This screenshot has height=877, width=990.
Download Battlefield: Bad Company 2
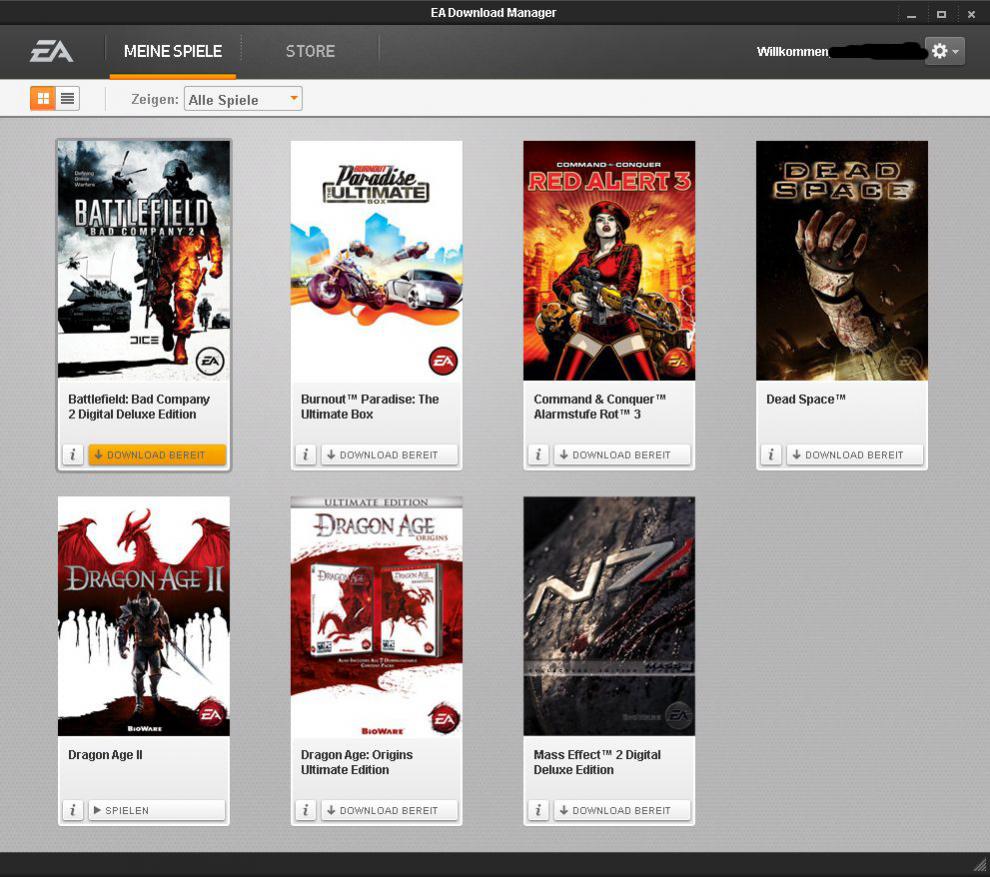[157, 455]
